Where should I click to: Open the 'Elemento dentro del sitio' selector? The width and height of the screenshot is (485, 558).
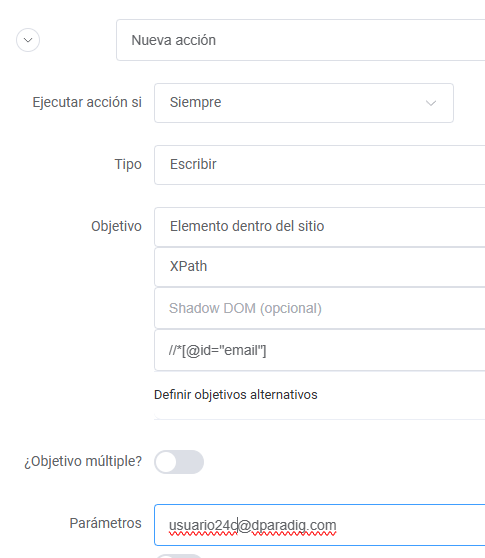(x=320, y=227)
